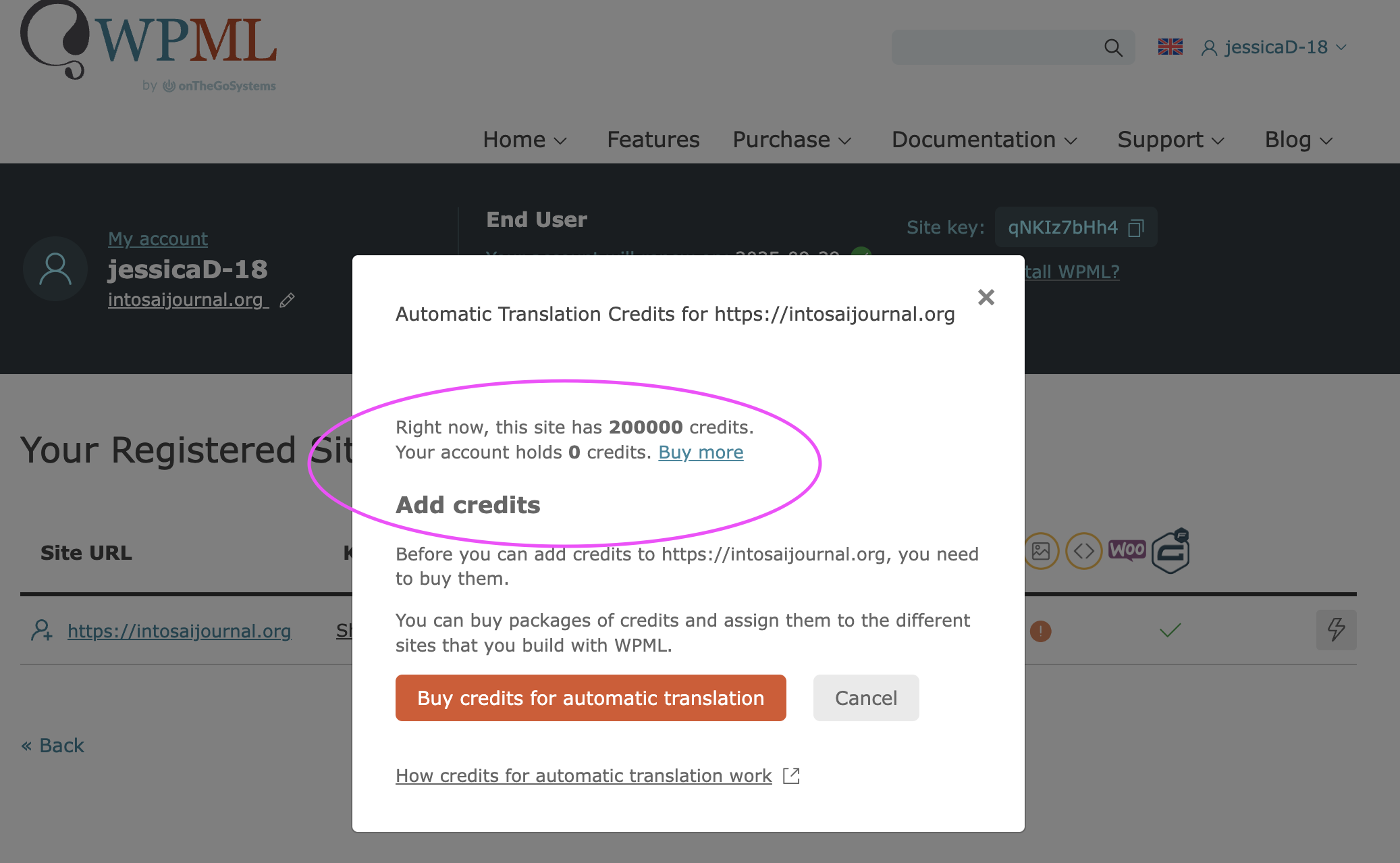Click the lightning bolt credits icon
The height and width of the screenshot is (863, 1400).
click(x=1336, y=630)
